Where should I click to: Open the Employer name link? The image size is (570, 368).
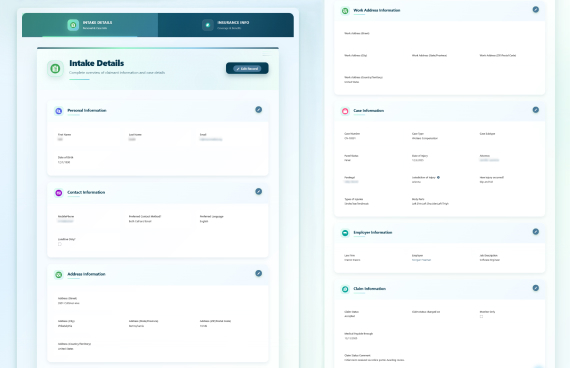[421, 260]
